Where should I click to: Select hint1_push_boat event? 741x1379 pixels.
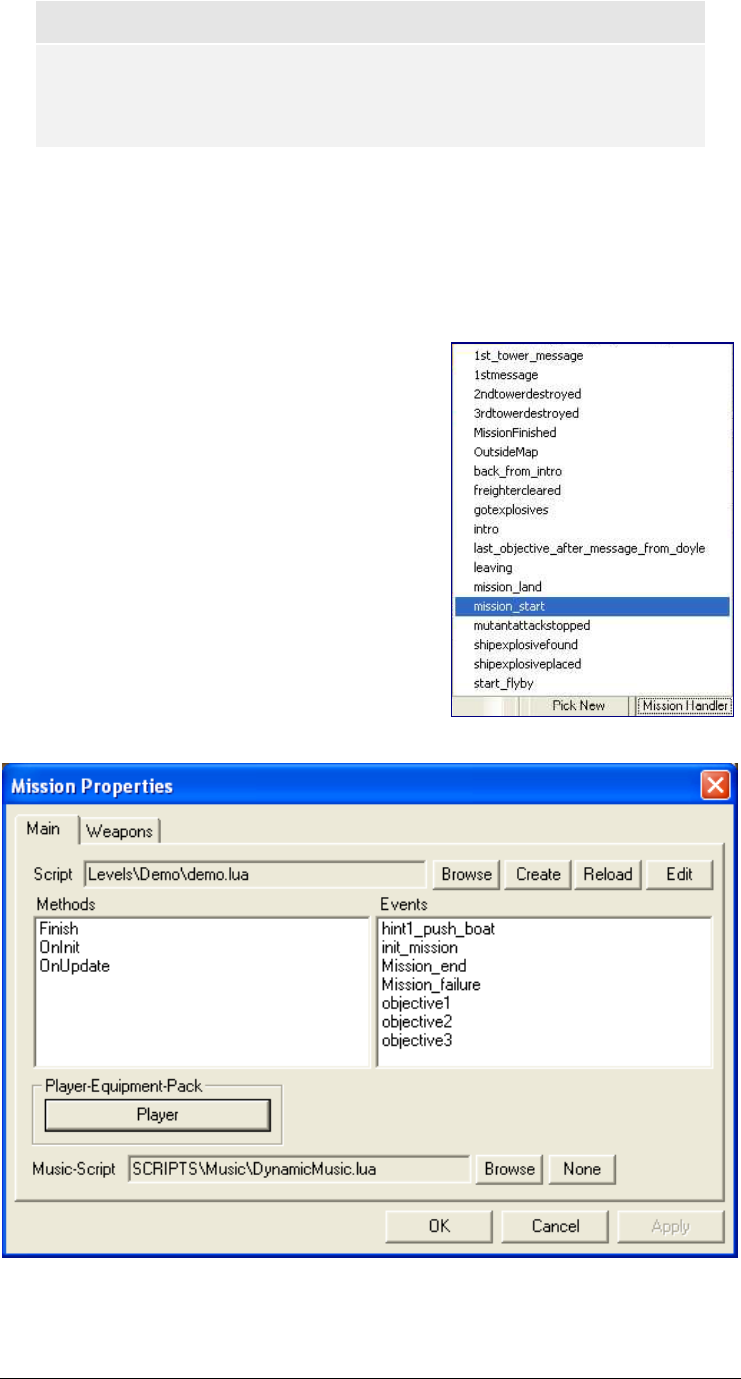pos(438,930)
